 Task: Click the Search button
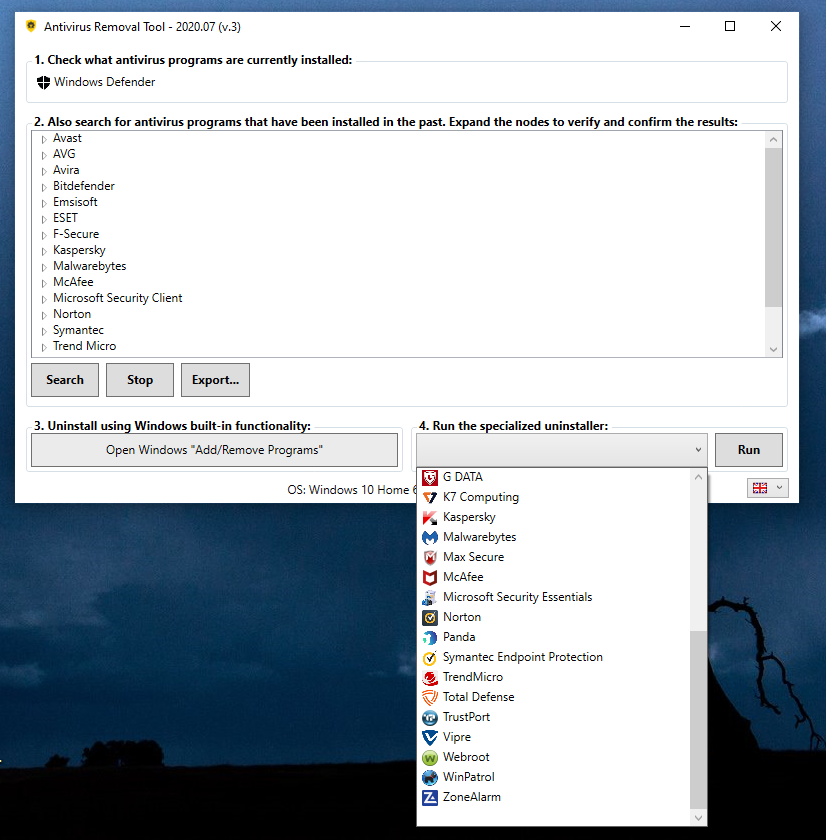(x=65, y=380)
